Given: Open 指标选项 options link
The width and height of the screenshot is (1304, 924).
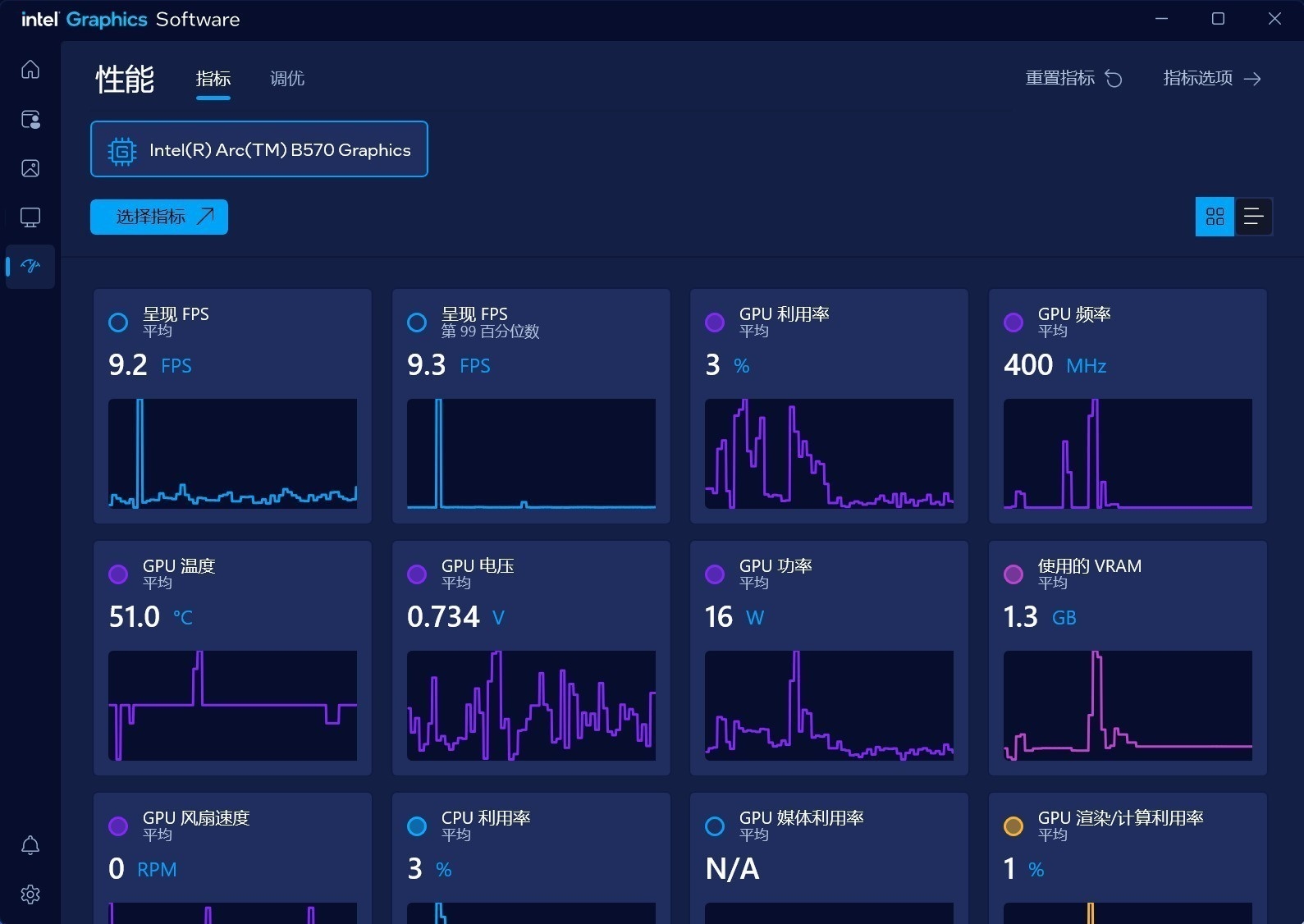Looking at the screenshot, I should pyautogui.click(x=1211, y=78).
